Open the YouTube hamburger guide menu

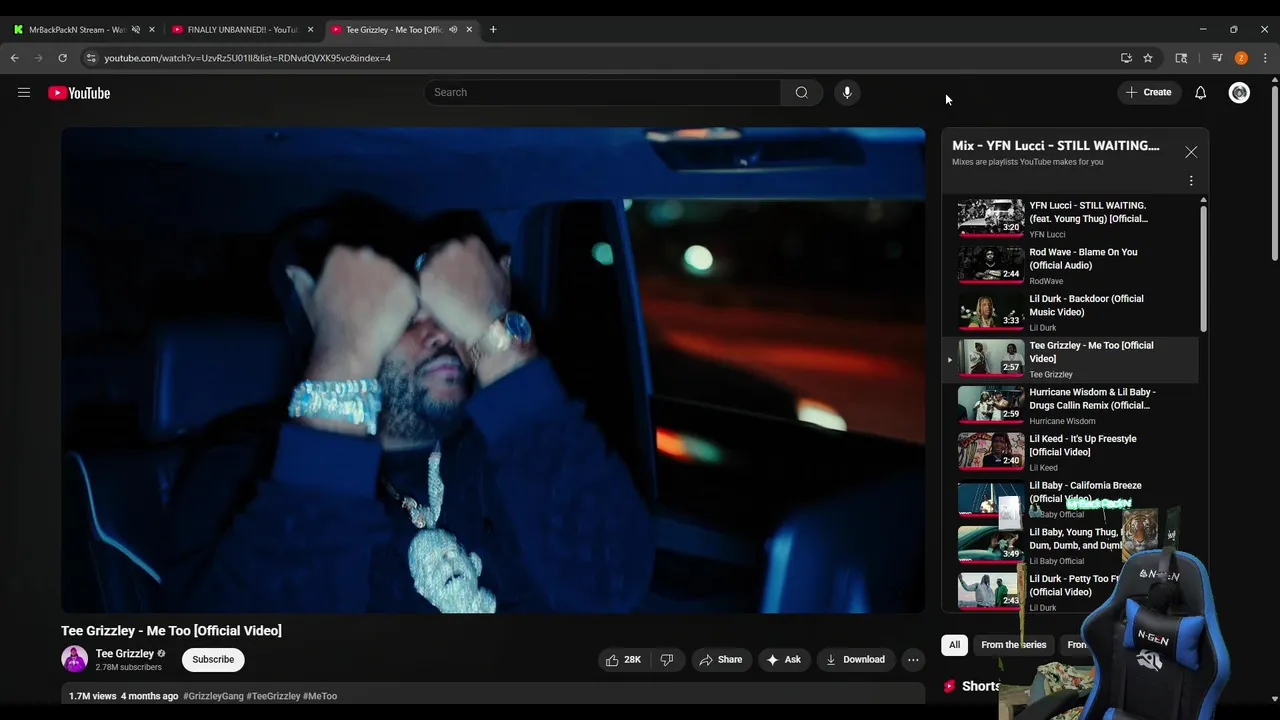click(x=24, y=93)
